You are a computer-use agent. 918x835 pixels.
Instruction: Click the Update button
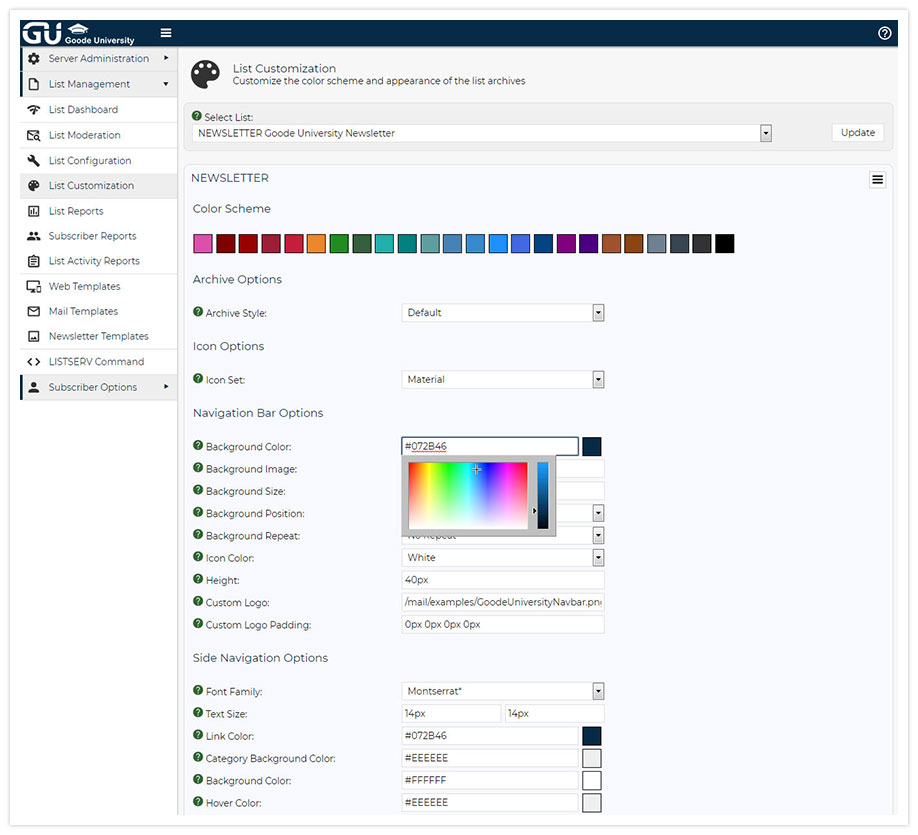click(x=857, y=132)
